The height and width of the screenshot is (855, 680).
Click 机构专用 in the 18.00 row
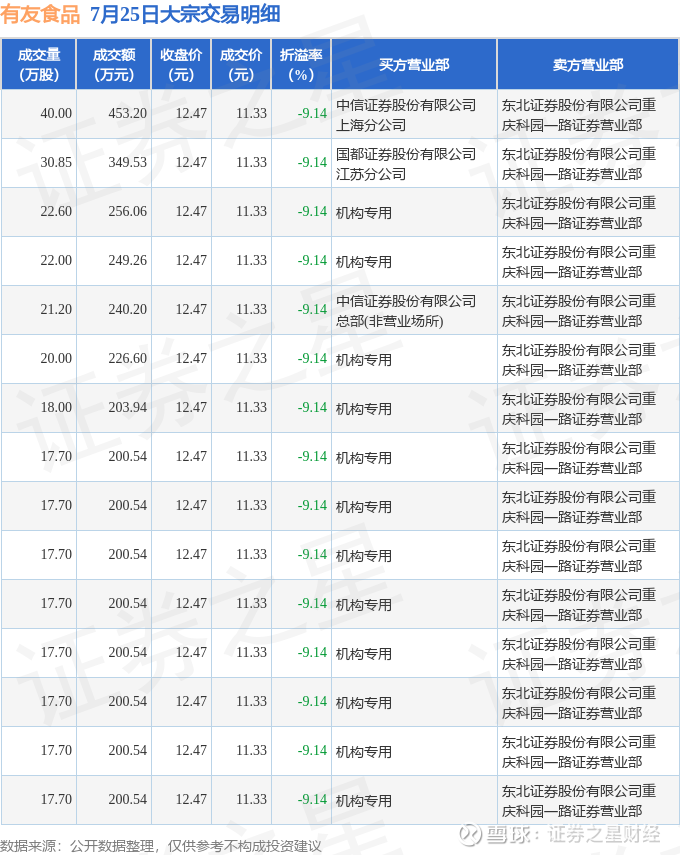click(x=364, y=409)
